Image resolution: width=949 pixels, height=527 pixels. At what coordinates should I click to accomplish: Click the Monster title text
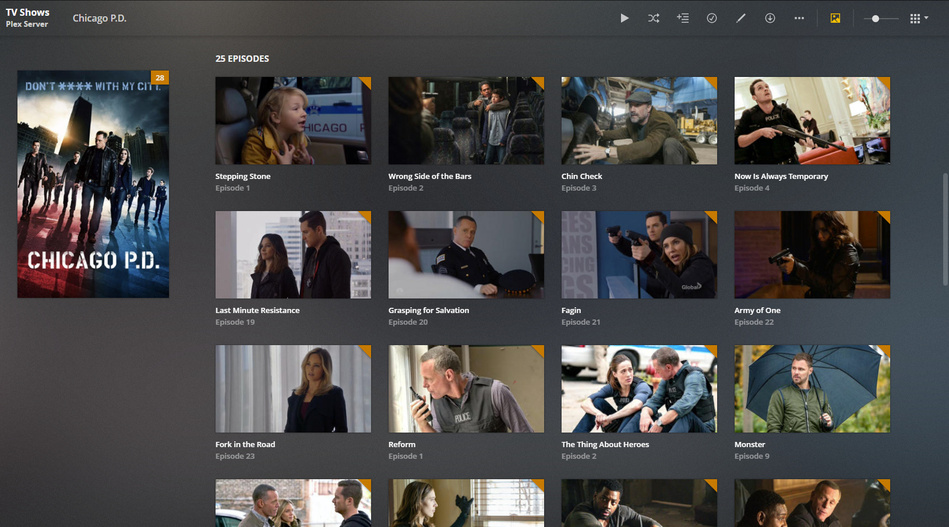point(750,445)
